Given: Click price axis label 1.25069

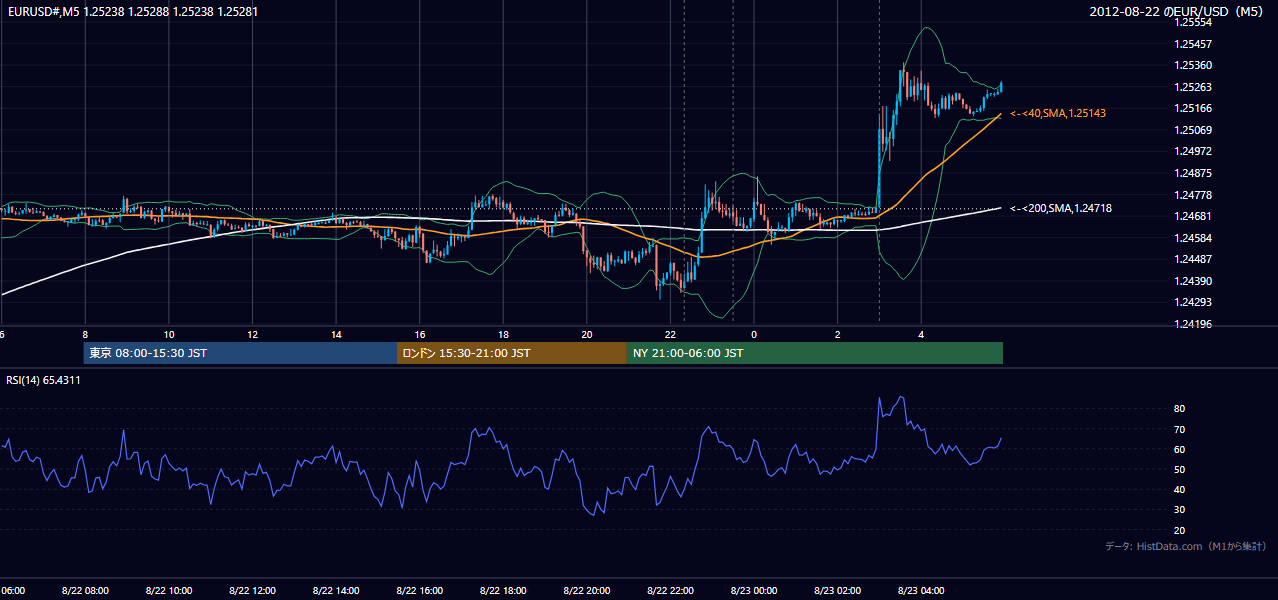Looking at the screenshot, I should click(1193, 130).
